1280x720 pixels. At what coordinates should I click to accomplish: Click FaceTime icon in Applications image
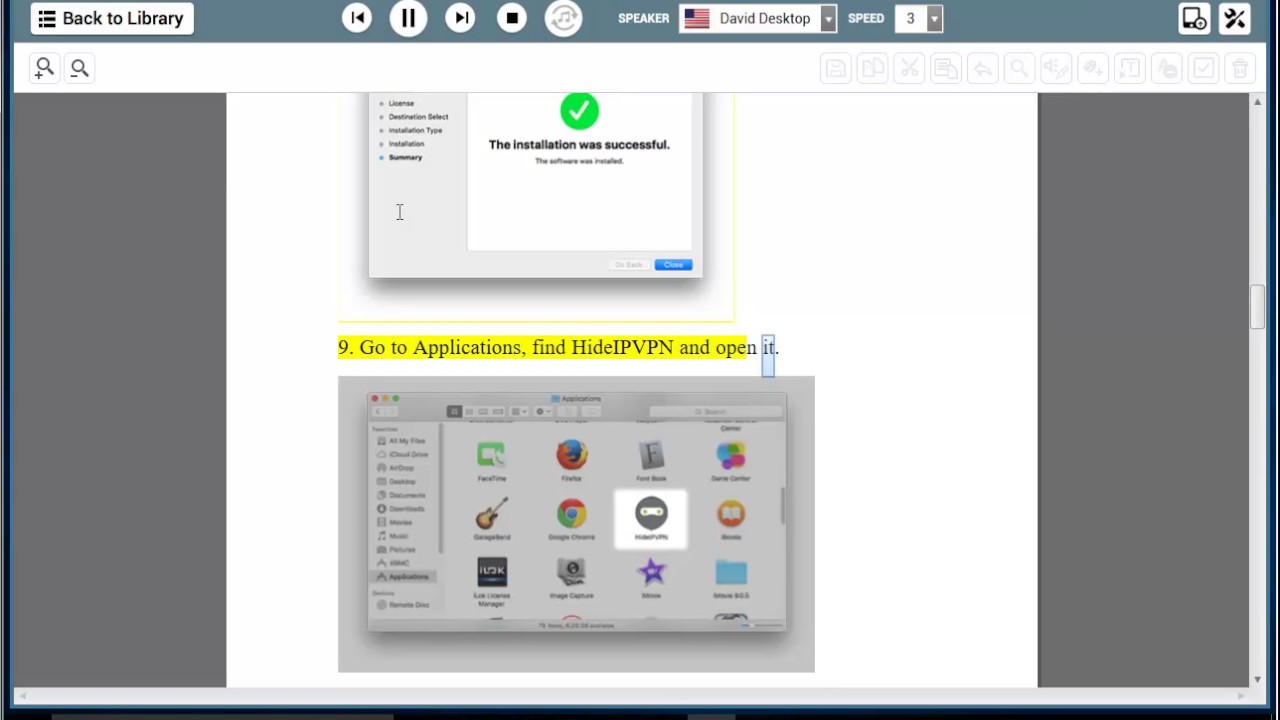pos(491,455)
